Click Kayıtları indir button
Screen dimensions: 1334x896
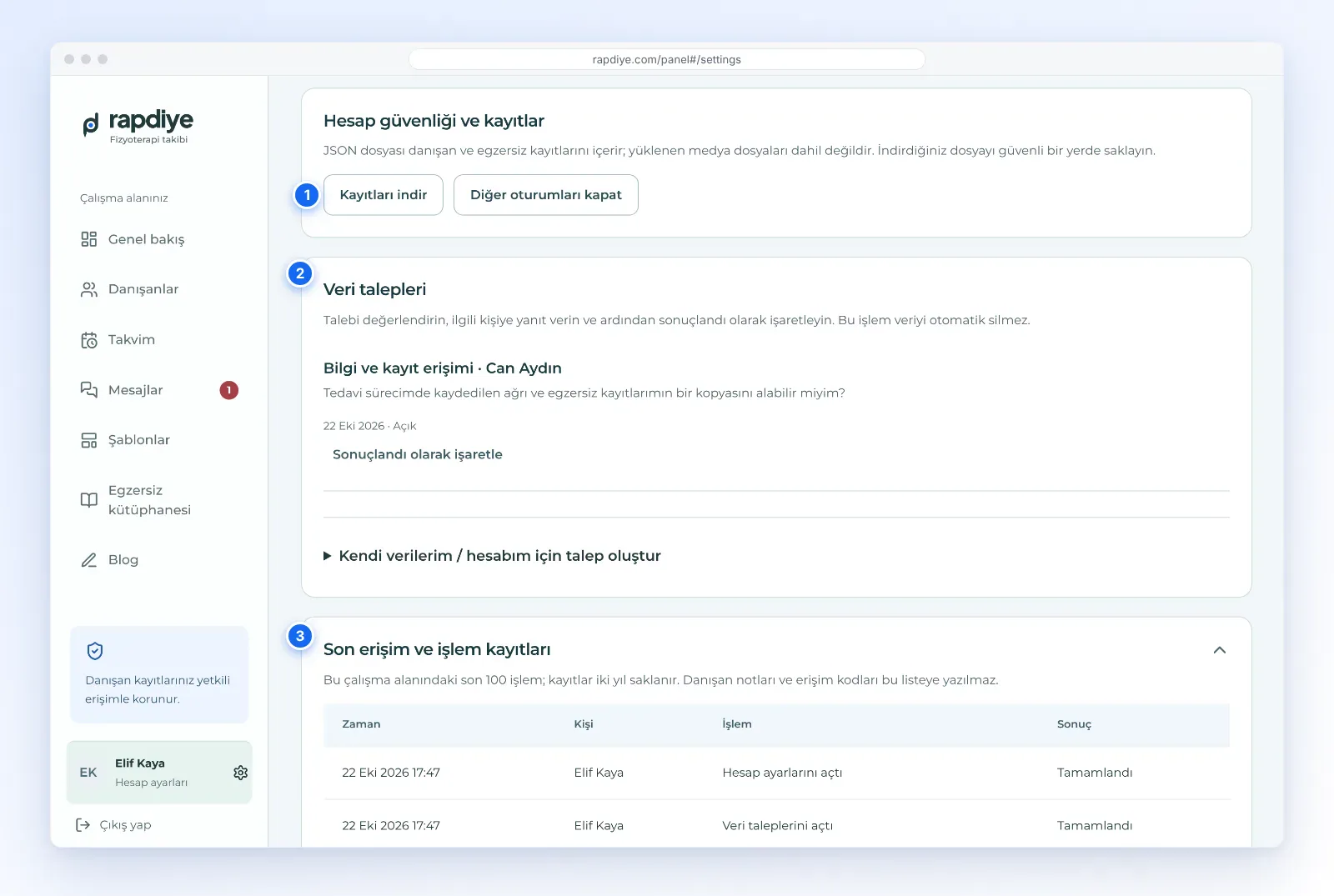point(384,195)
